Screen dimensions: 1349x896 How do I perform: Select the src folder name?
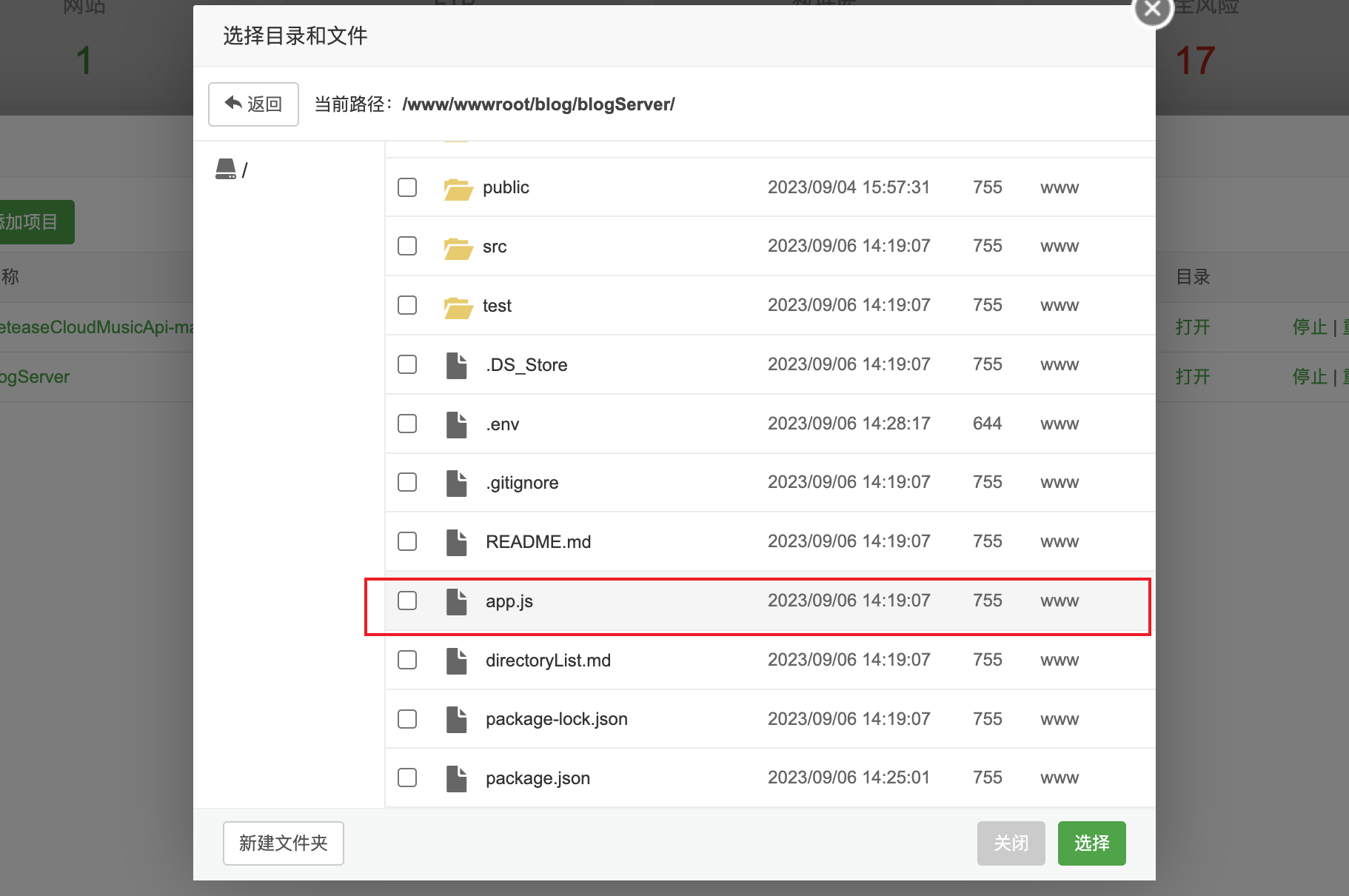[495, 247]
